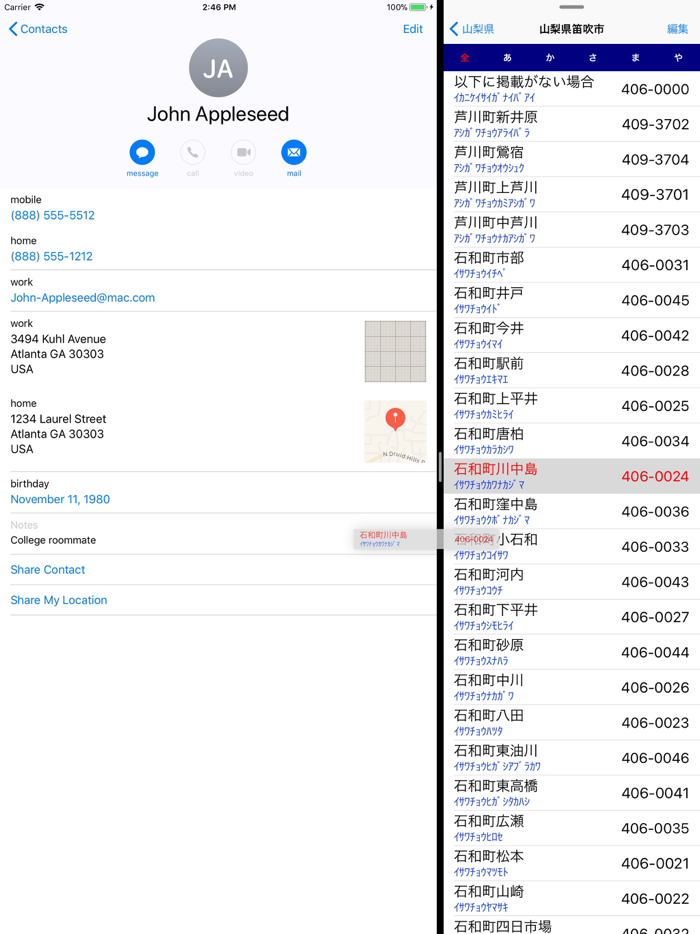
Task: Select row 芦川町中芦川
Action: click(572, 229)
